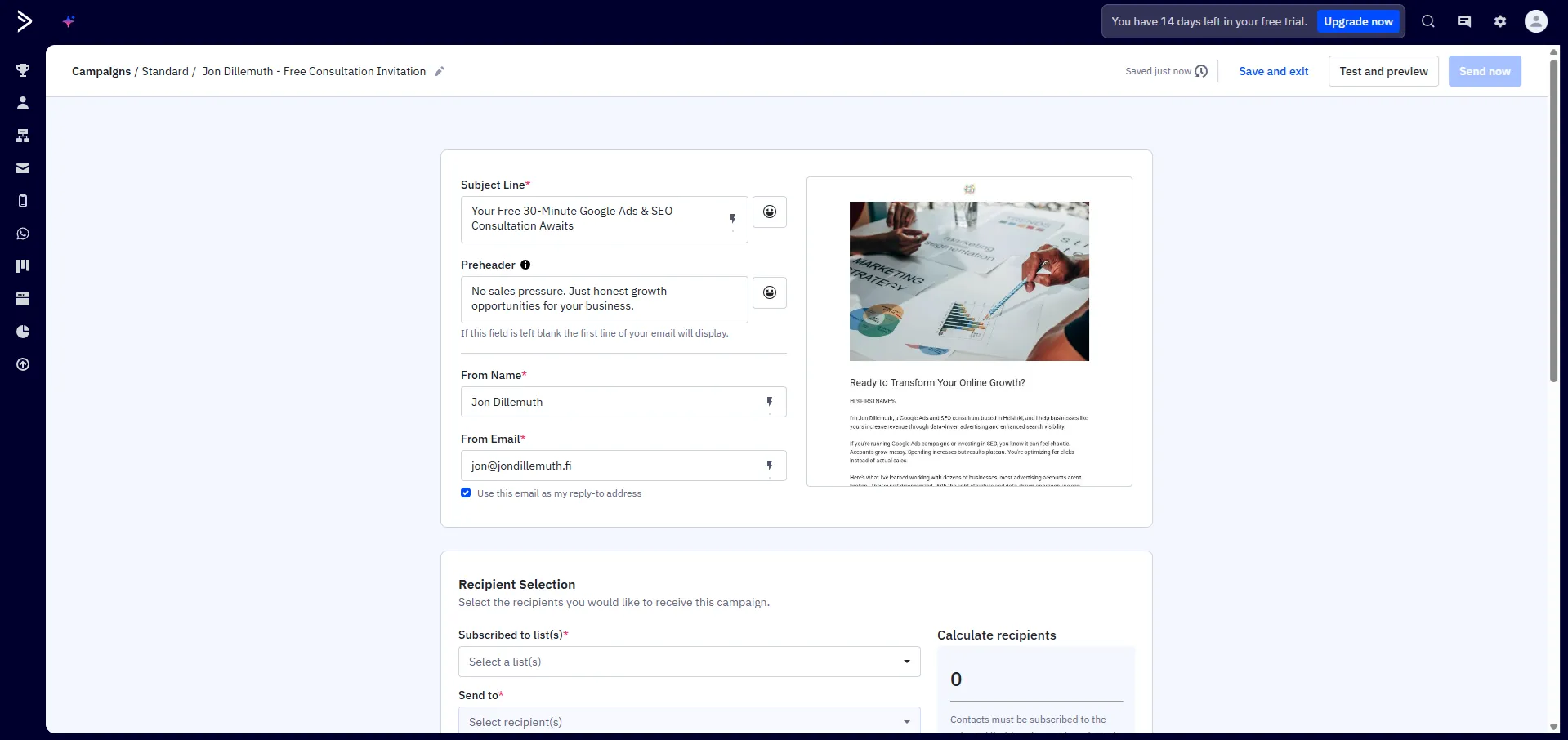The width and height of the screenshot is (1568, 740).
Task: Edit the campaign name with the pencil icon
Action: coord(440,71)
